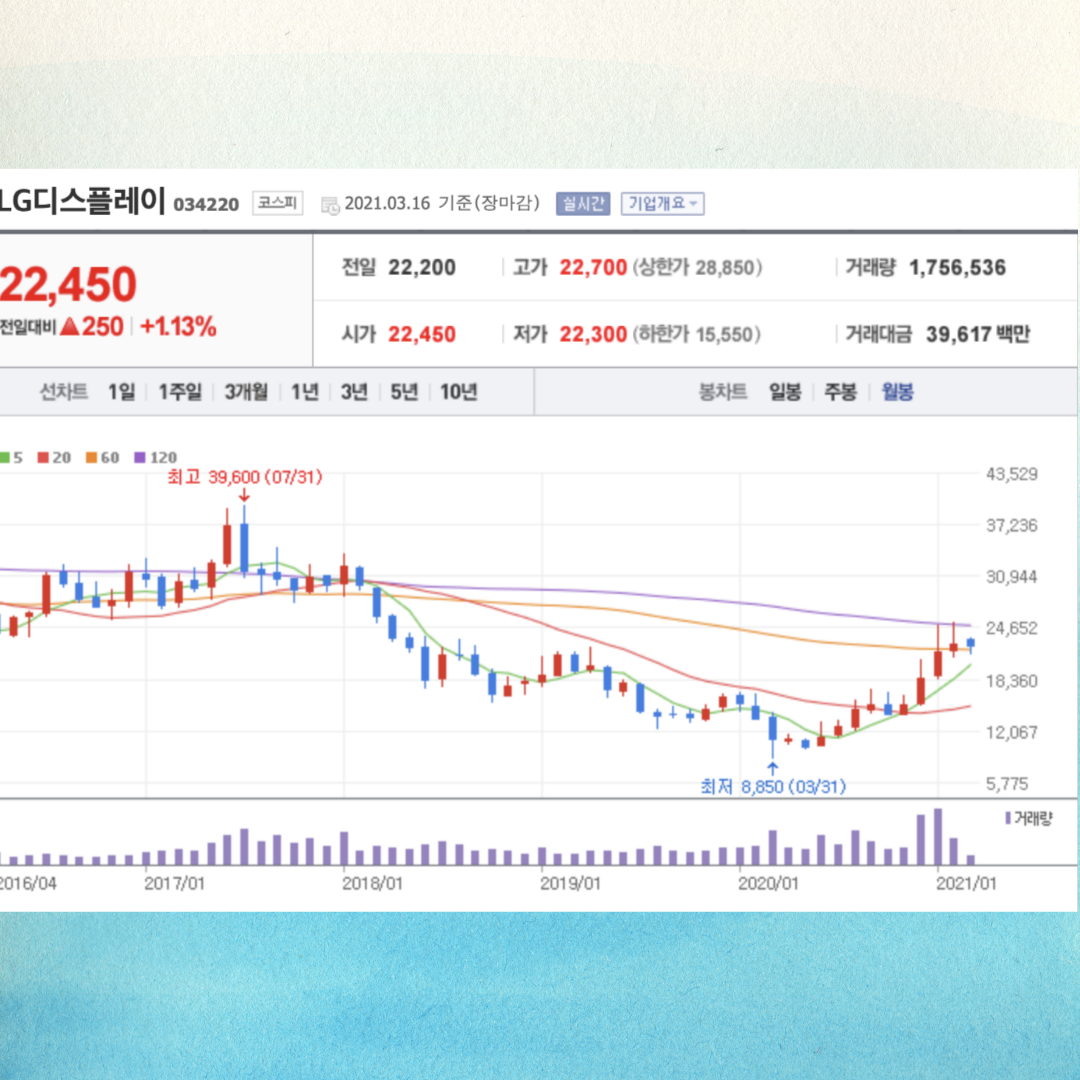The image size is (1080, 1080).
Task: Select the 5년 line chart tab
Action: click(404, 392)
